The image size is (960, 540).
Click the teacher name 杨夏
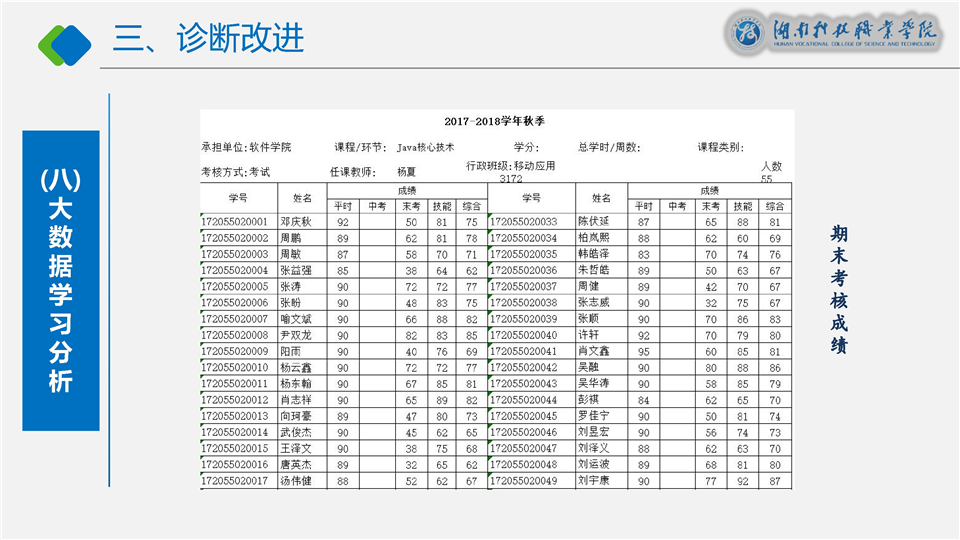click(x=407, y=172)
